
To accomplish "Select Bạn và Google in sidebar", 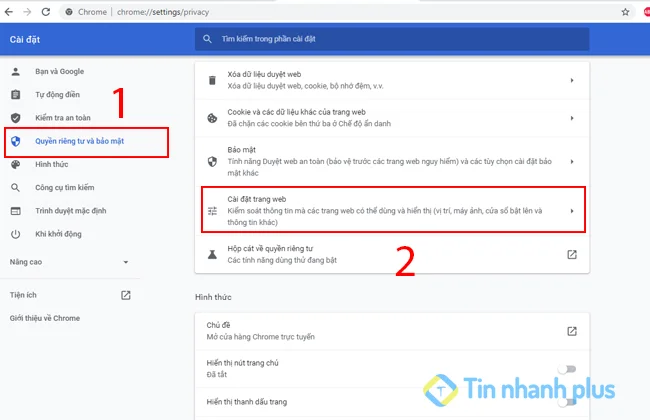I will coord(60,71).
